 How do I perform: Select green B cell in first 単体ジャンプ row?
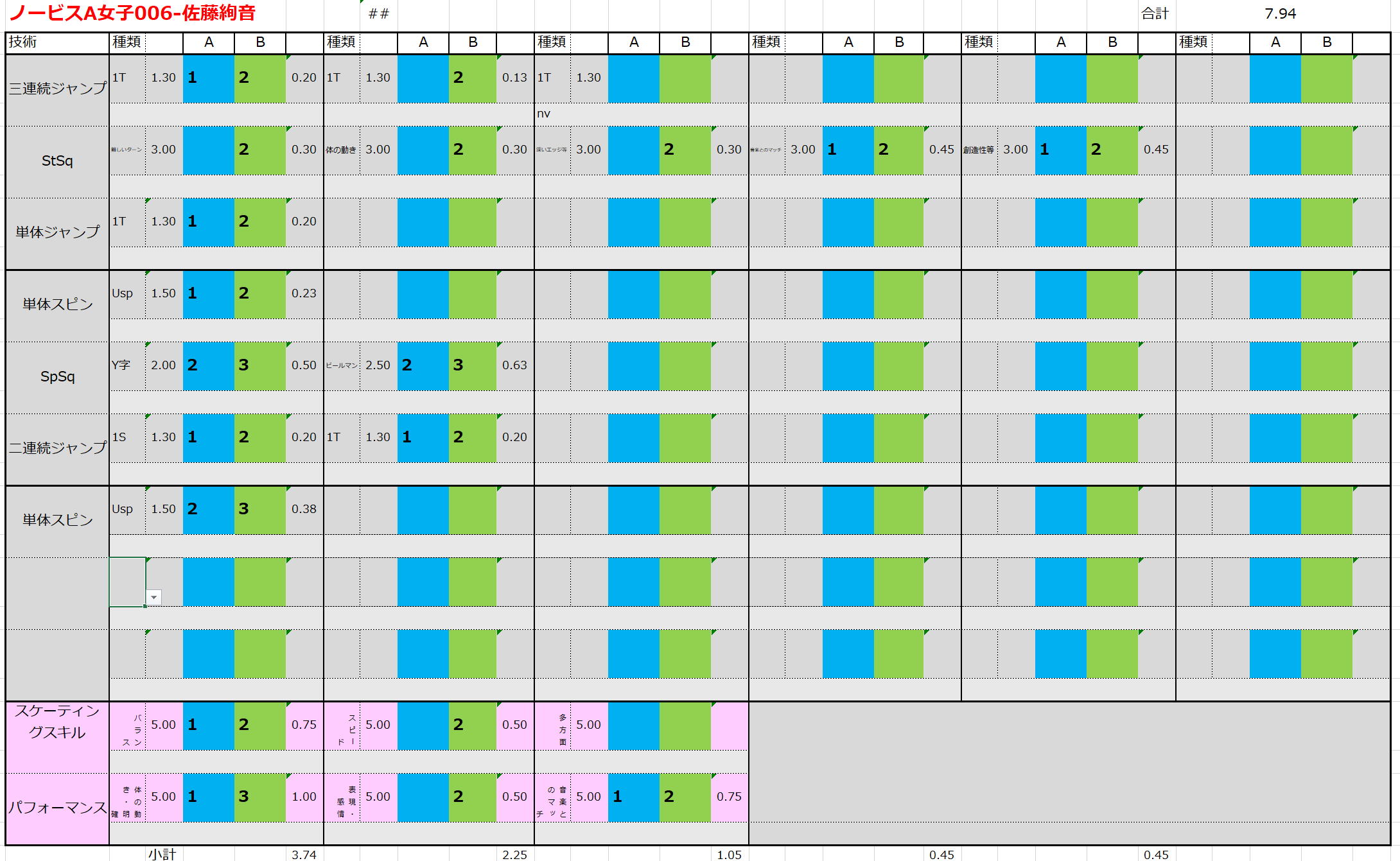pos(259,222)
